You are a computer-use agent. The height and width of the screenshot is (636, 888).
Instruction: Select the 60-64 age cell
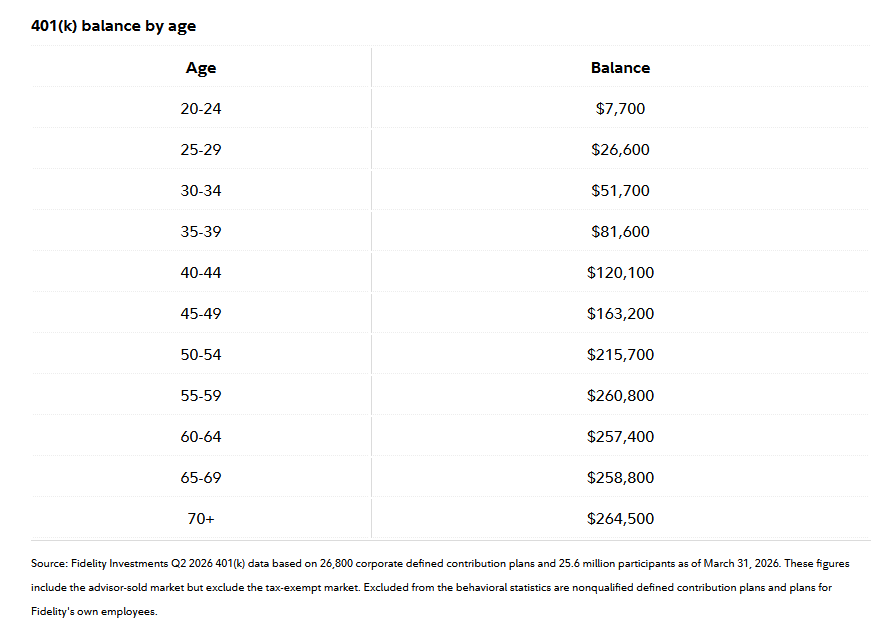coord(200,437)
